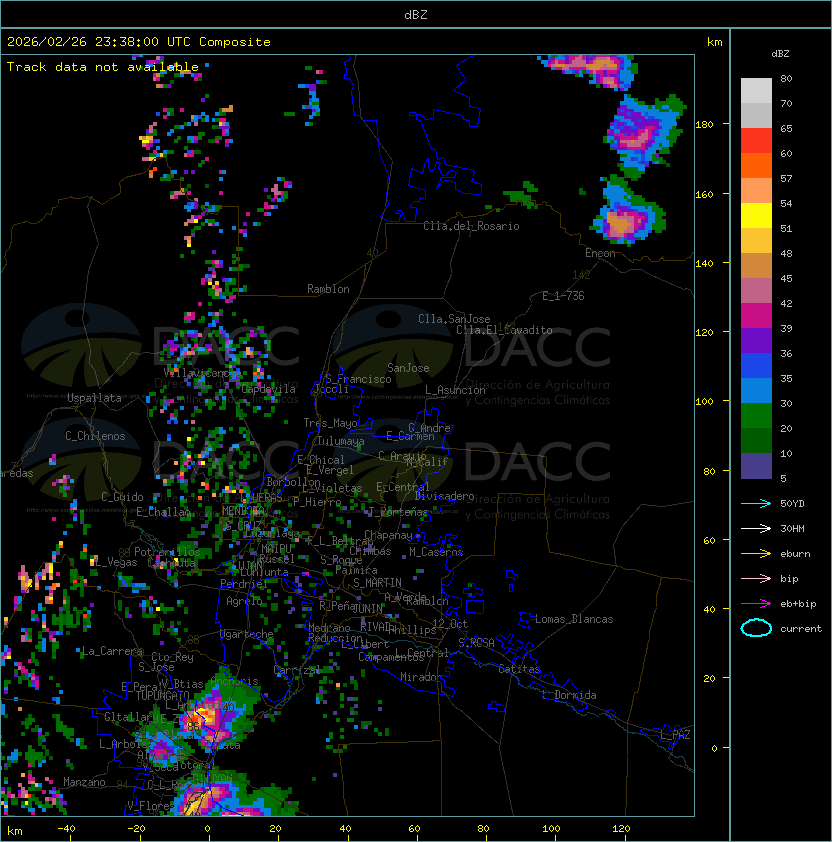Click the 'Lomas_Blancas' map label

tap(574, 619)
